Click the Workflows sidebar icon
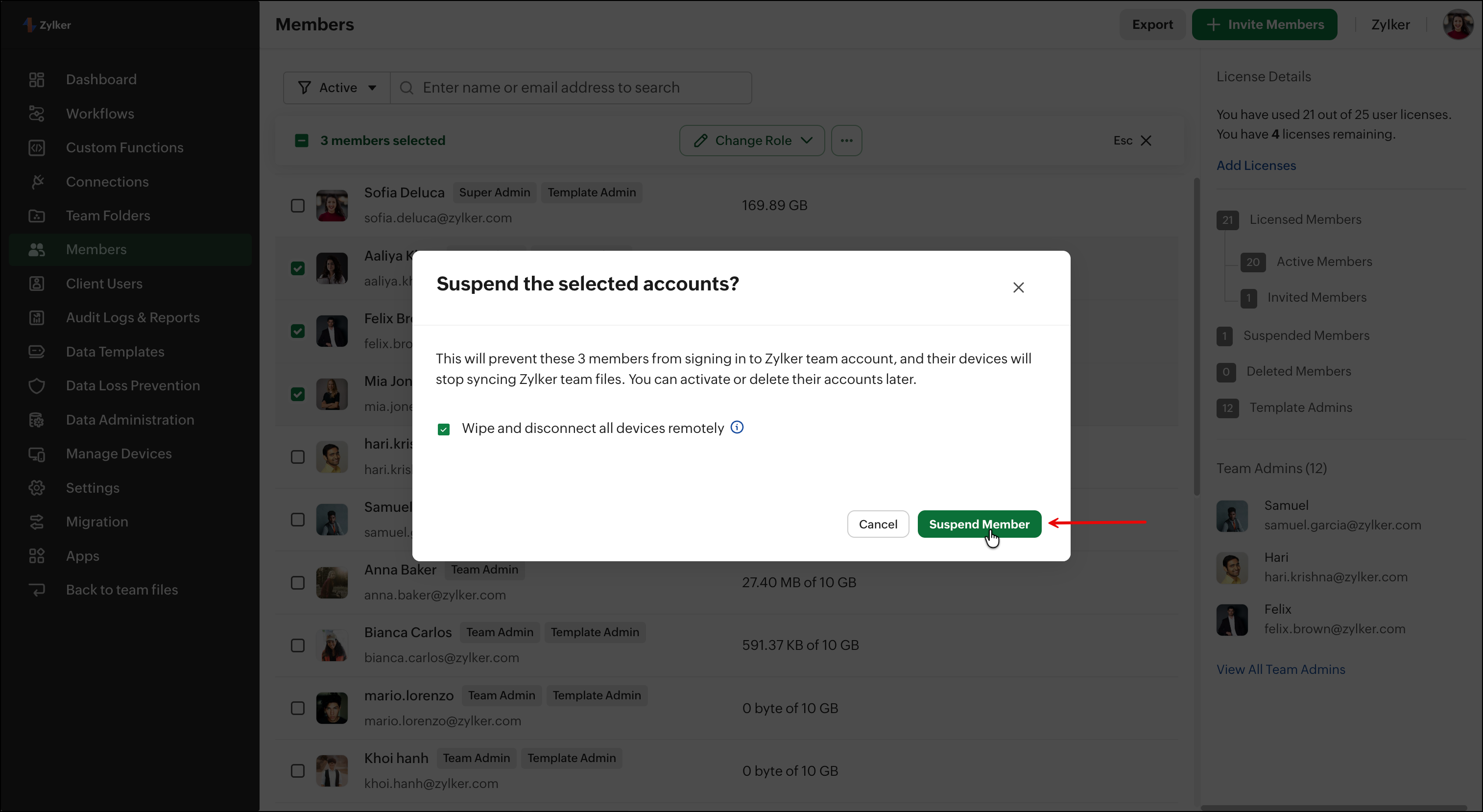Viewport: 1483px width, 812px height. coord(37,113)
